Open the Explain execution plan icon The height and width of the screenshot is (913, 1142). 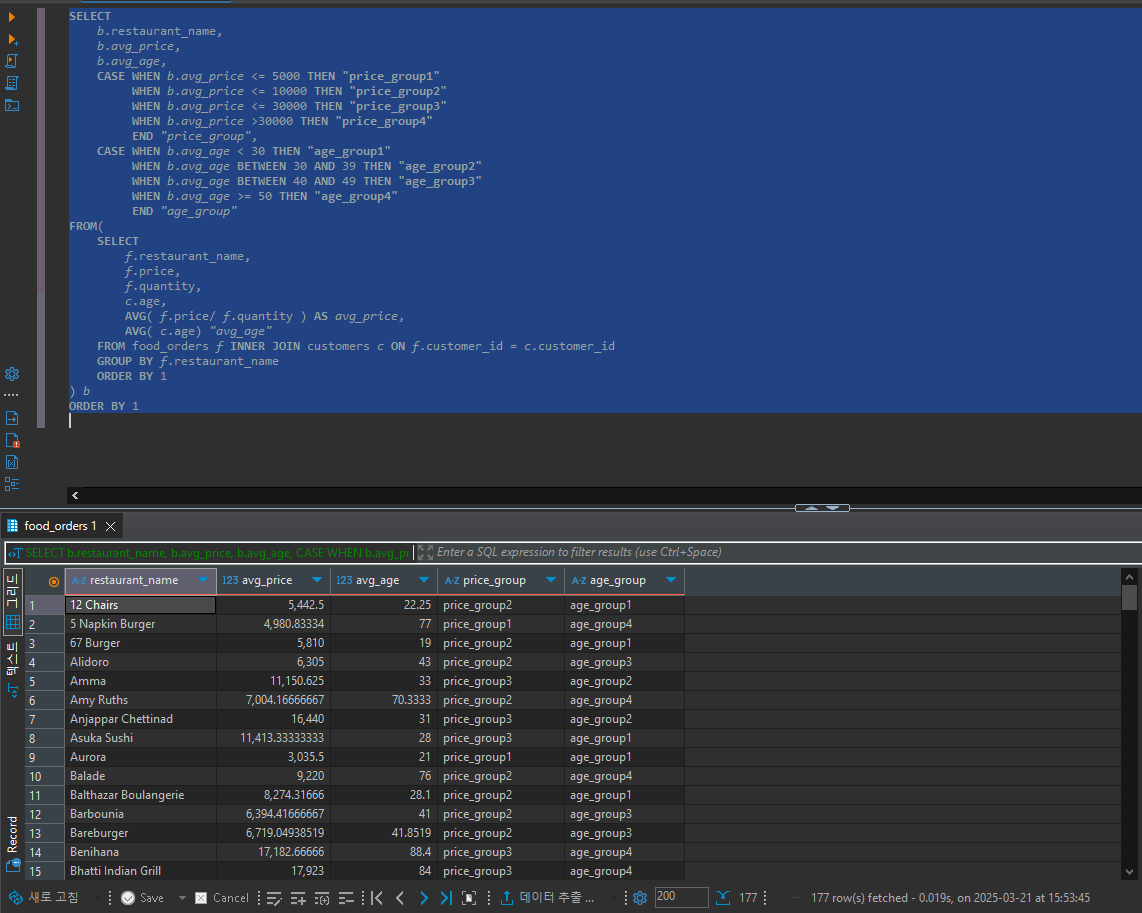point(12,83)
